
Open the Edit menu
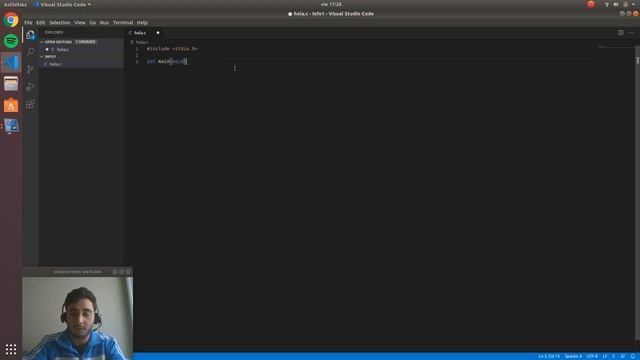(41, 23)
